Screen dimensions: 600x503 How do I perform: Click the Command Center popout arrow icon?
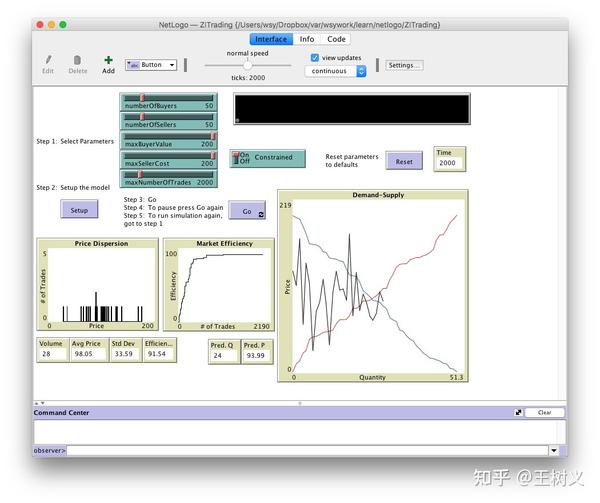pos(518,412)
